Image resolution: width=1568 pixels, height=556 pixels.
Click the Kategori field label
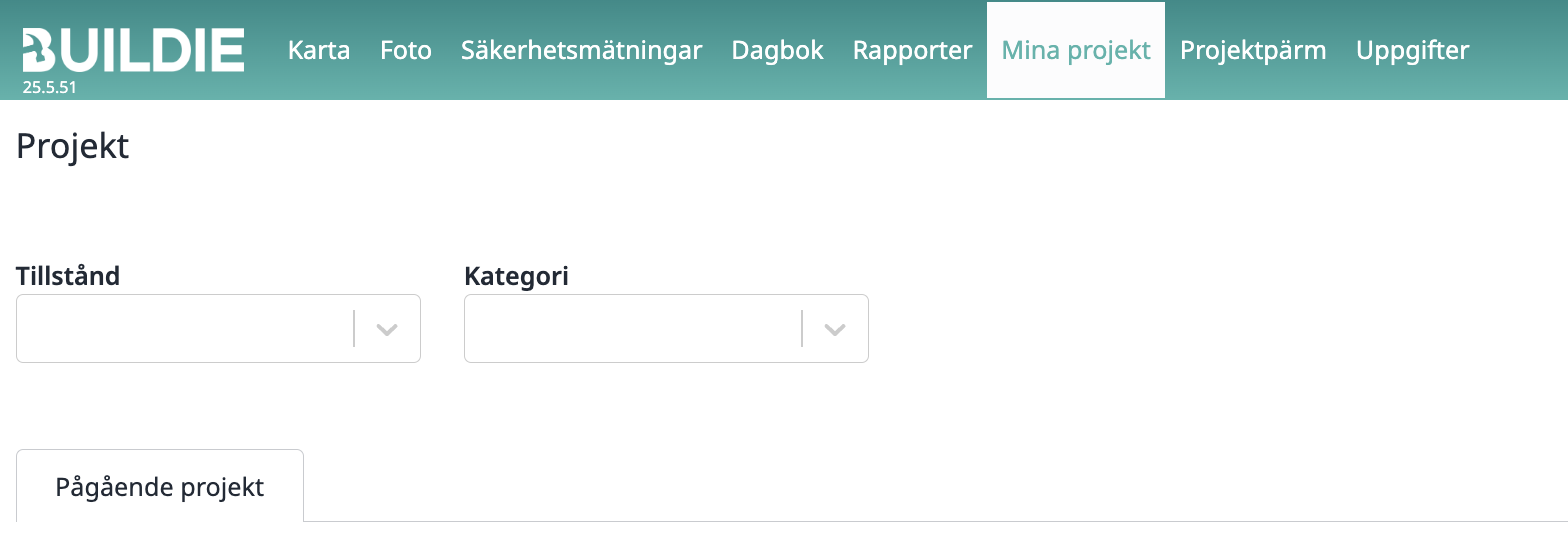click(516, 276)
